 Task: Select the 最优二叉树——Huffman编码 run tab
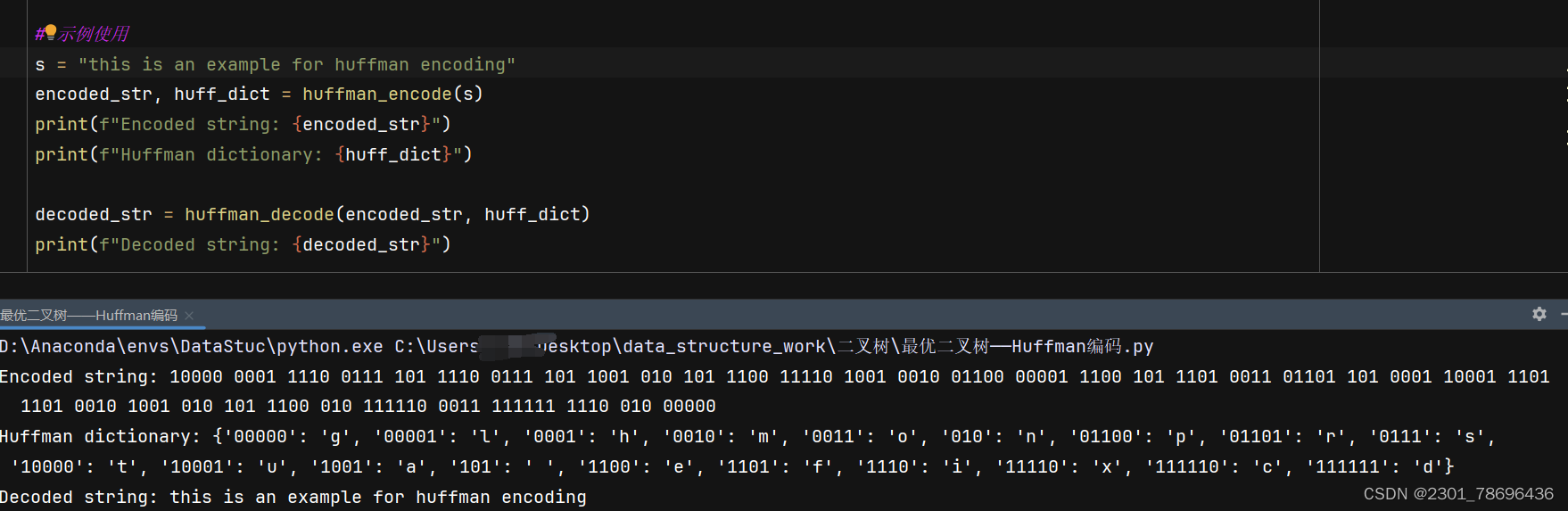[x=89, y=316]
